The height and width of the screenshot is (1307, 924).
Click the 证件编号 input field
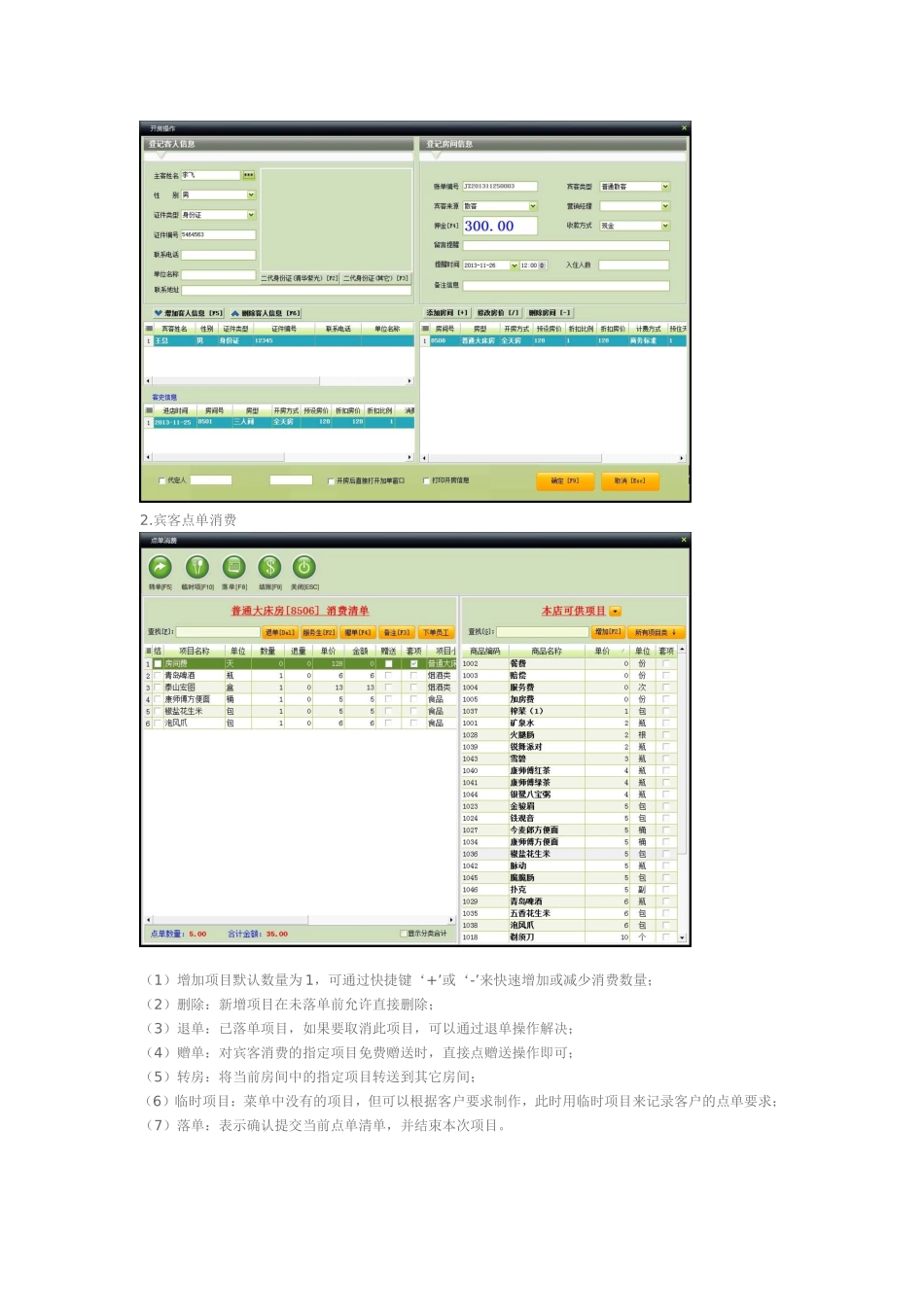(219, 234)
